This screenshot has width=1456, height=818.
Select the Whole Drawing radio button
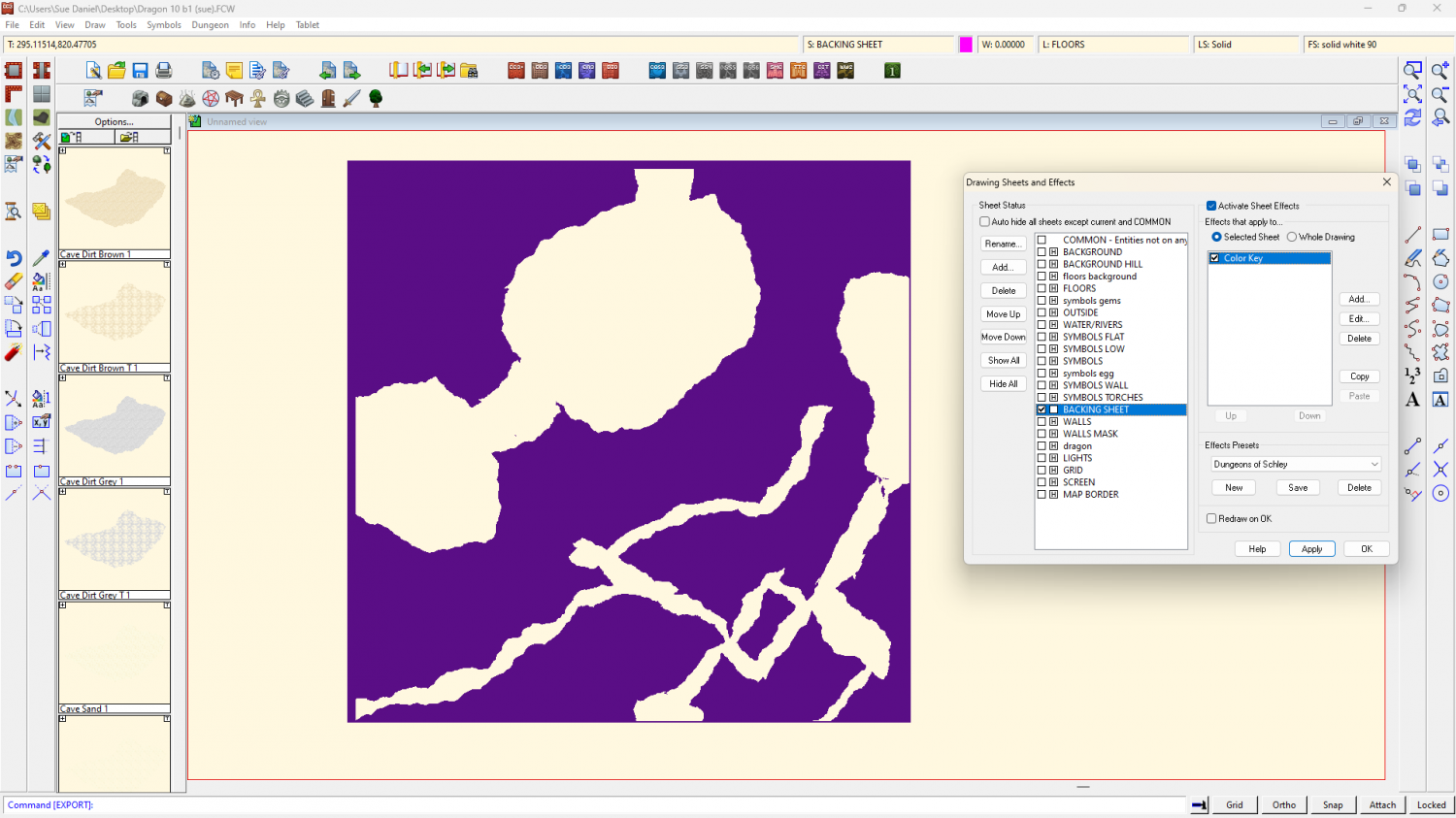click(1292, 237)
